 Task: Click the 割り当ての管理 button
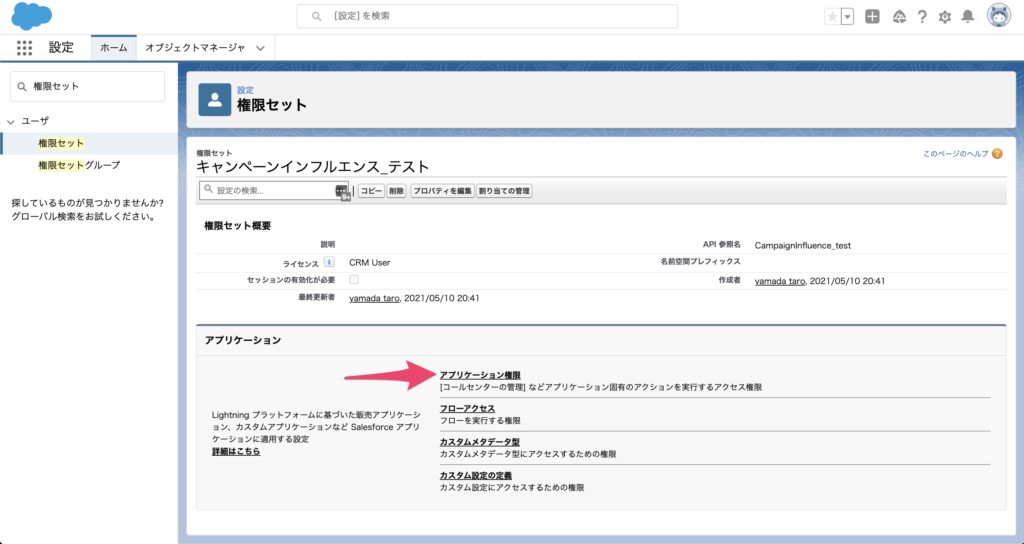coord(504,190)
